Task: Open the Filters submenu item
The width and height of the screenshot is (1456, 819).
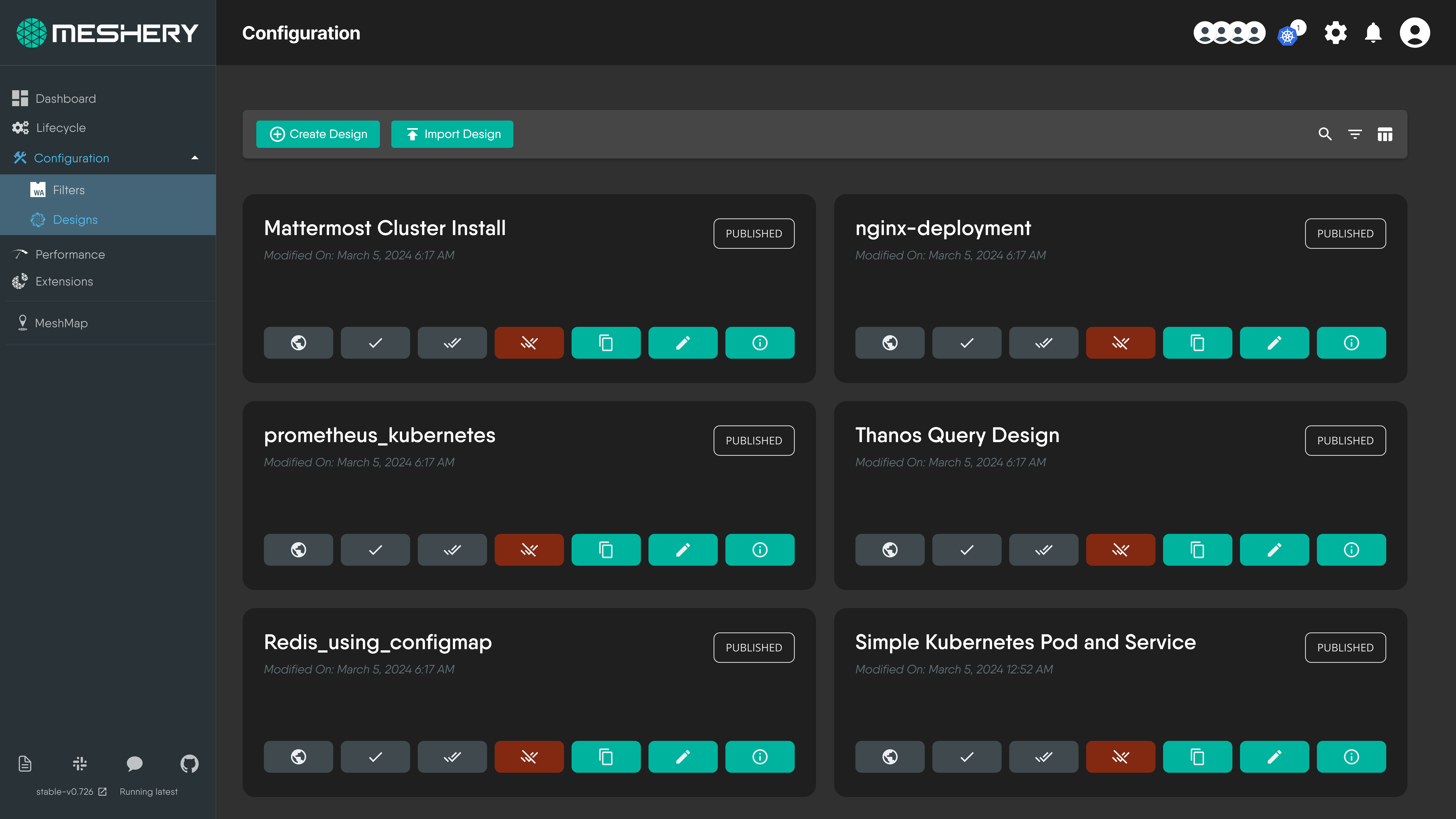Action: coord(68,190)
